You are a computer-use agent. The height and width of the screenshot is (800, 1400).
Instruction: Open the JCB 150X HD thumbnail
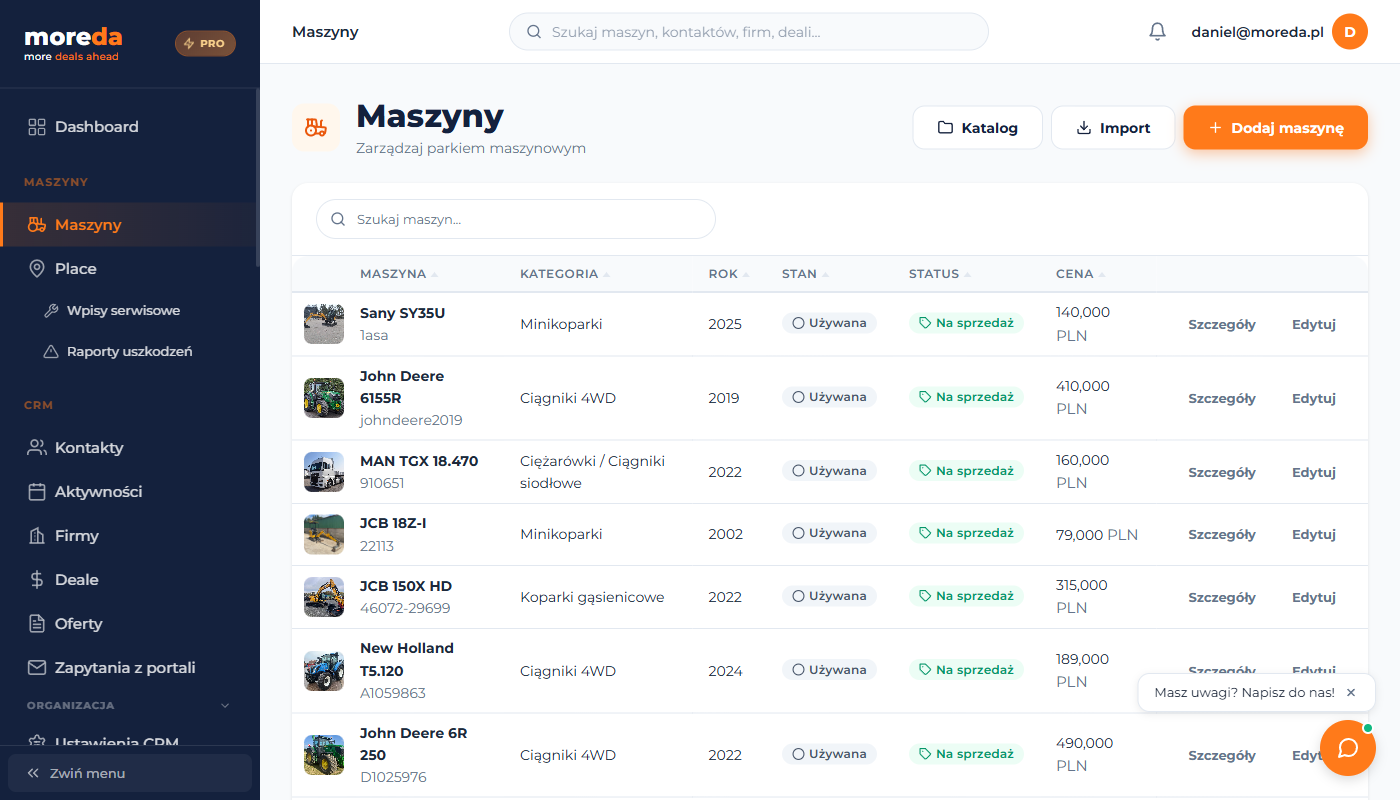point(324,597)
